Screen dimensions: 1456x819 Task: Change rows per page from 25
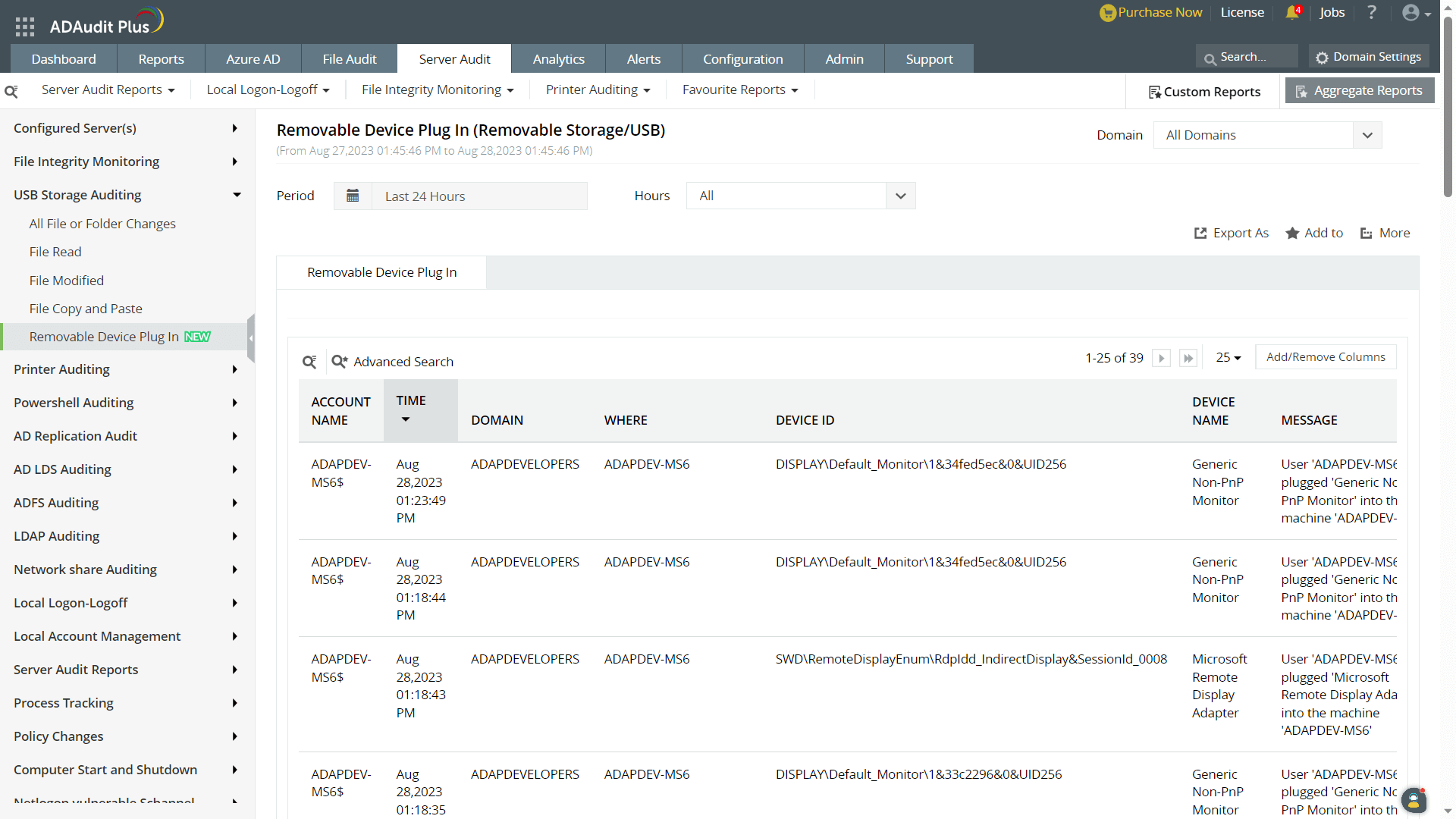1228,357
